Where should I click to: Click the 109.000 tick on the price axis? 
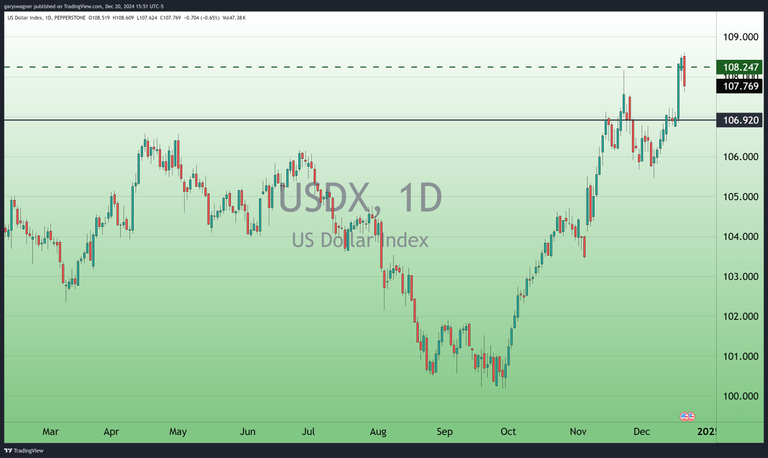[740, 37]
